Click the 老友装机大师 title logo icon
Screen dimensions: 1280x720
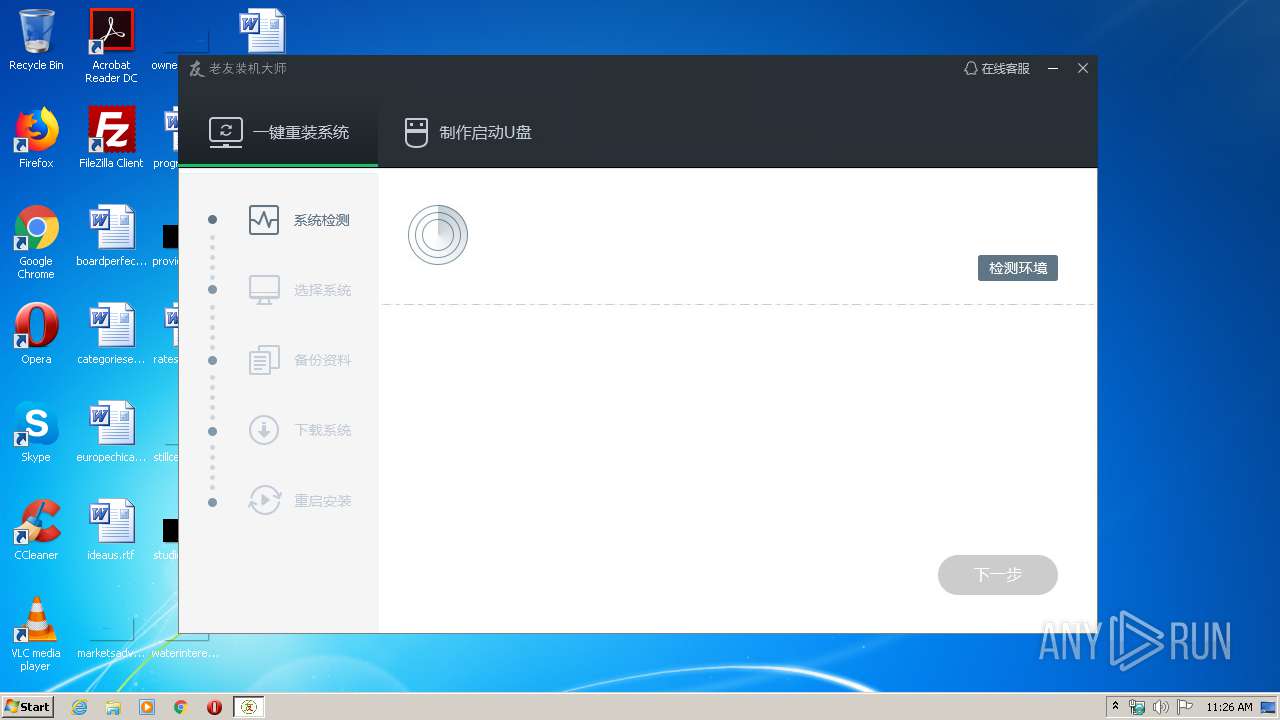click(x=197, y=69)
